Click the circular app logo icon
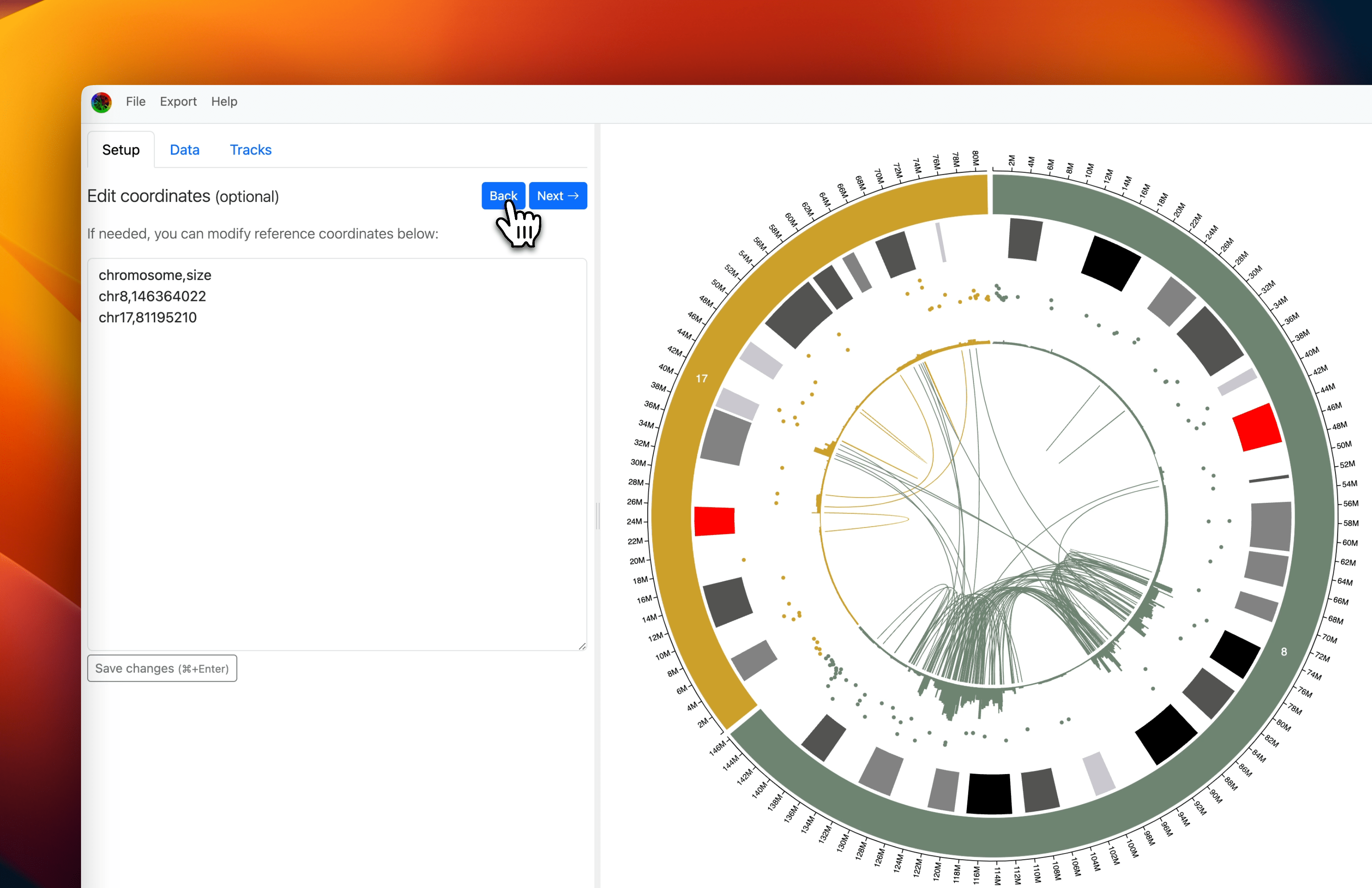Viewport: 1372px width, 888px height. 101,102
